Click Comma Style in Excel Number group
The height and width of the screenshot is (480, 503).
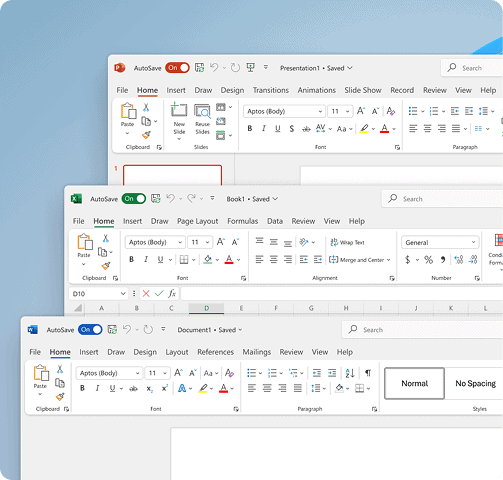(443, 260)
